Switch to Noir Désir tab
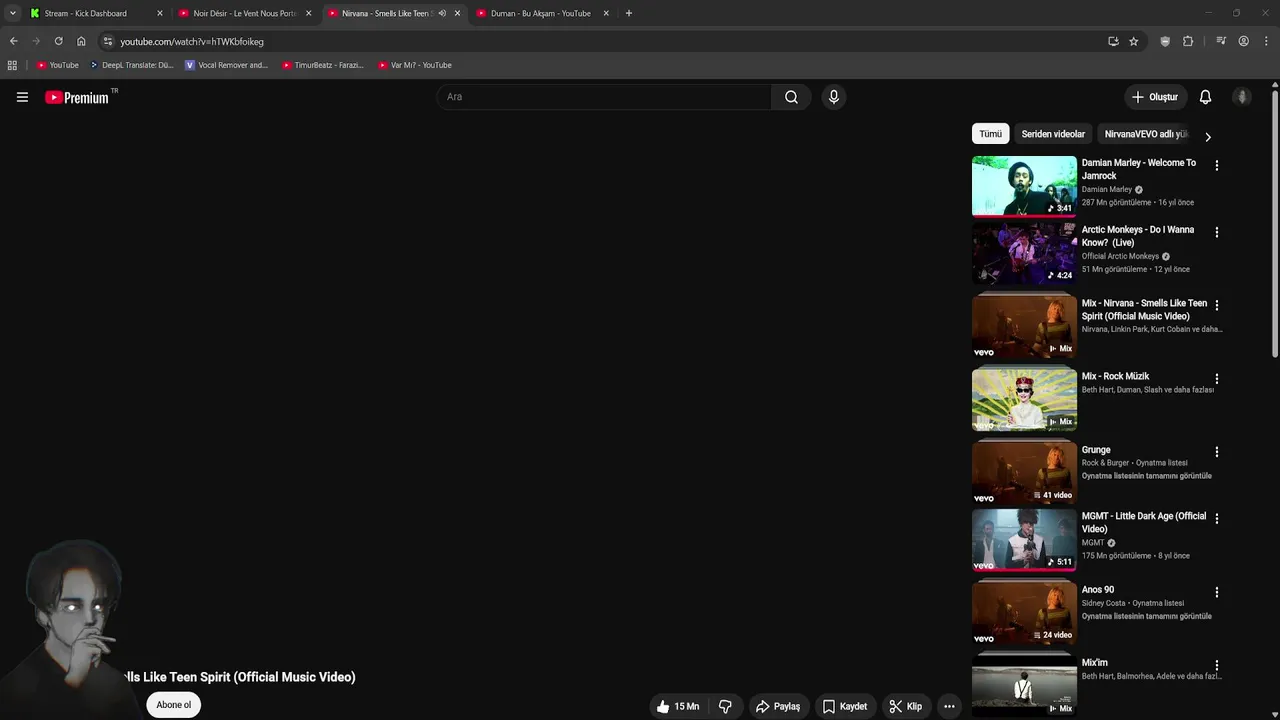 pos(244,13)
